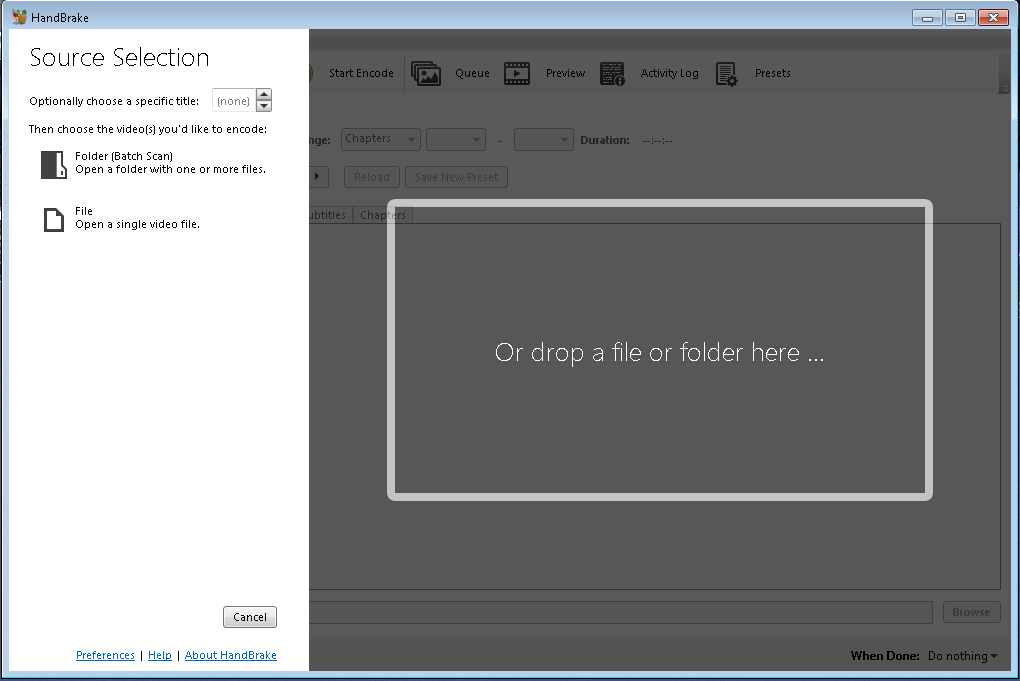
Task: Open the starting chapter dropdown
Action: (455, 140)
